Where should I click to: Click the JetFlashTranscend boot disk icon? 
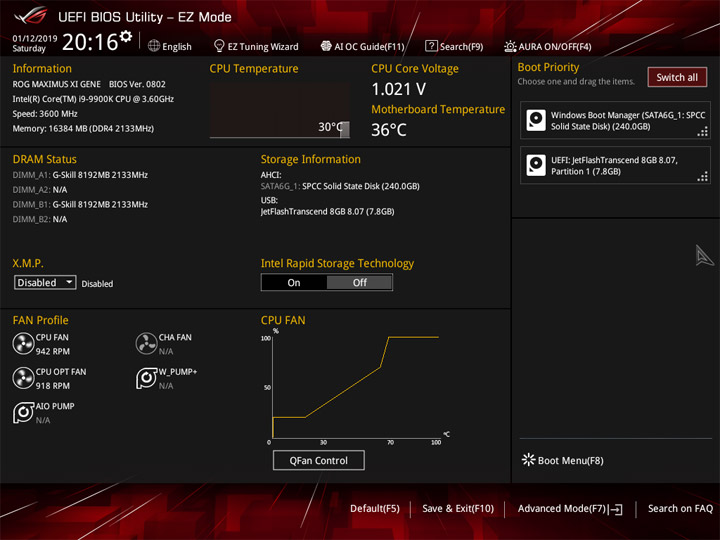pos(536,165)
